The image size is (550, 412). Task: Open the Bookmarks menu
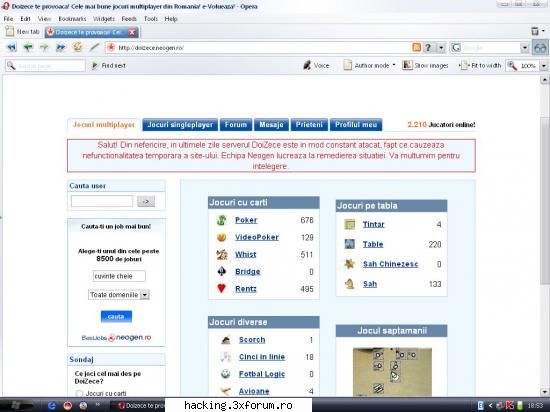[72, 19]
